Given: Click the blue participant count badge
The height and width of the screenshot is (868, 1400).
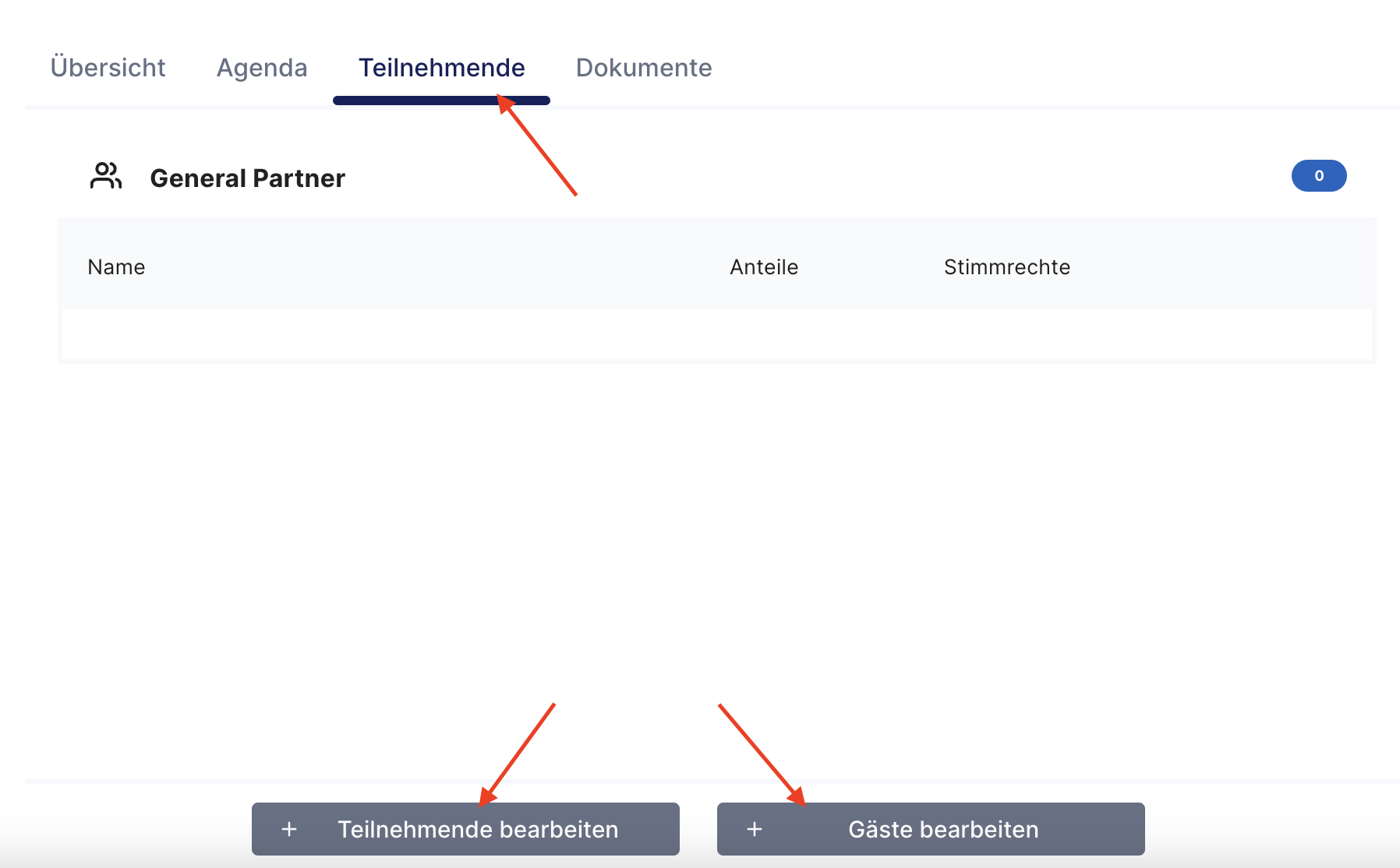Looking at the screenshot, I should [1319, 175].
